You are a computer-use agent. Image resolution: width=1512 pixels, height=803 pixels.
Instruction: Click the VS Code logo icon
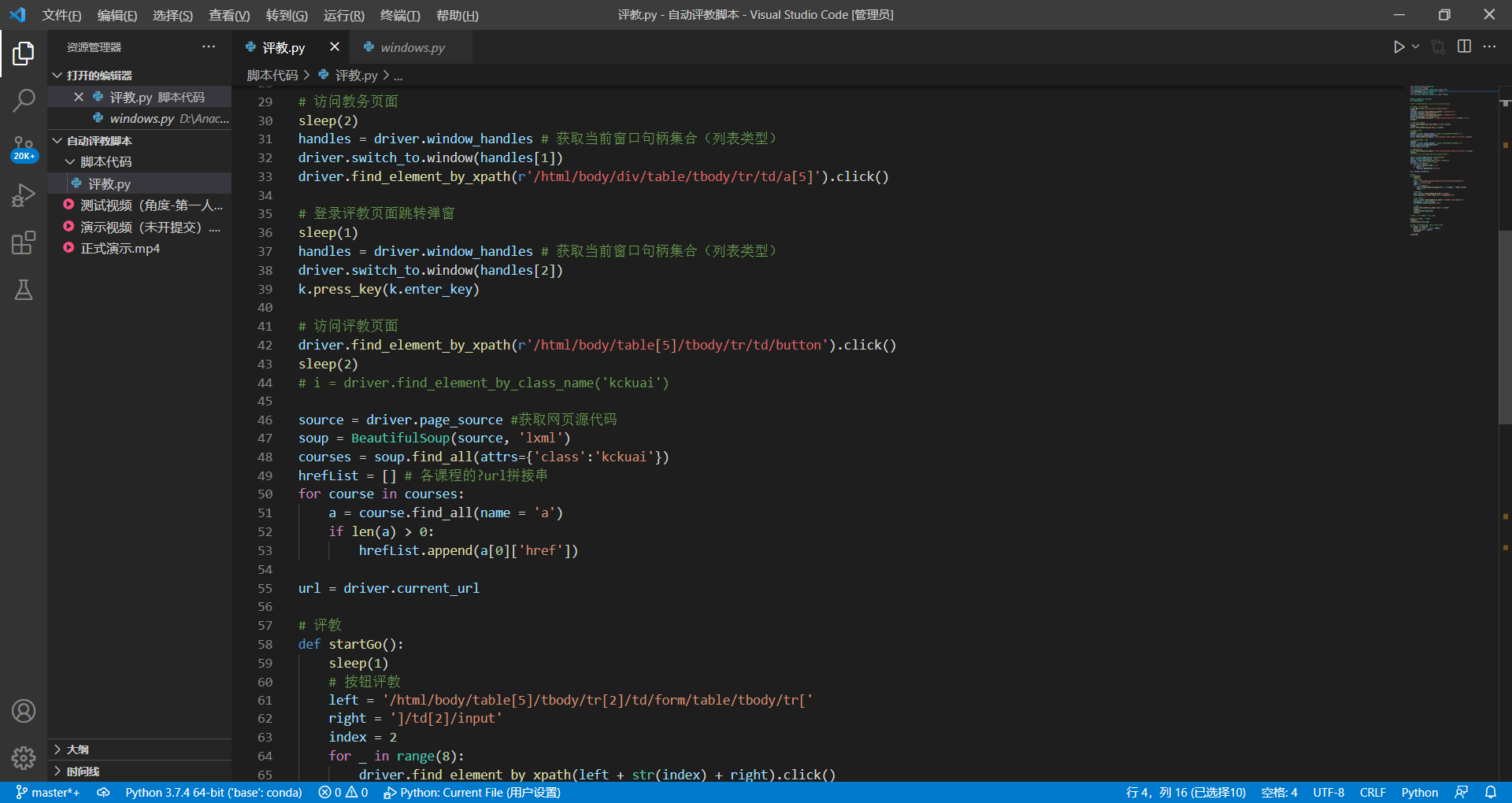(x=17, y=15)
